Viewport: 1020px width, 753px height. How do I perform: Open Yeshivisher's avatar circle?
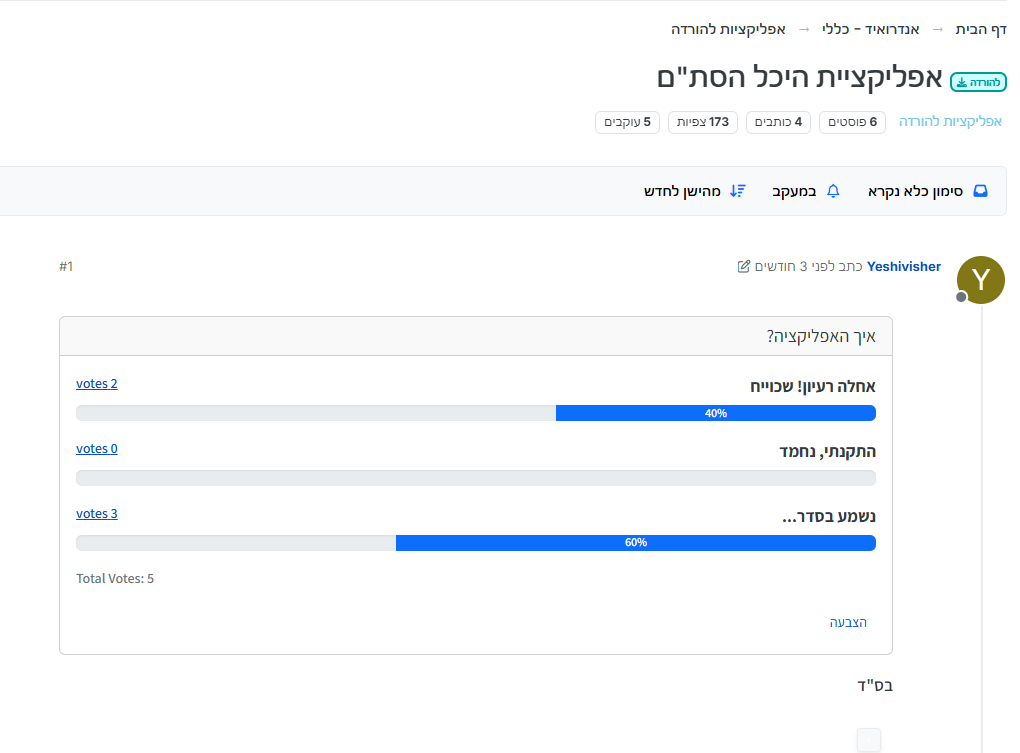point(981,280)
